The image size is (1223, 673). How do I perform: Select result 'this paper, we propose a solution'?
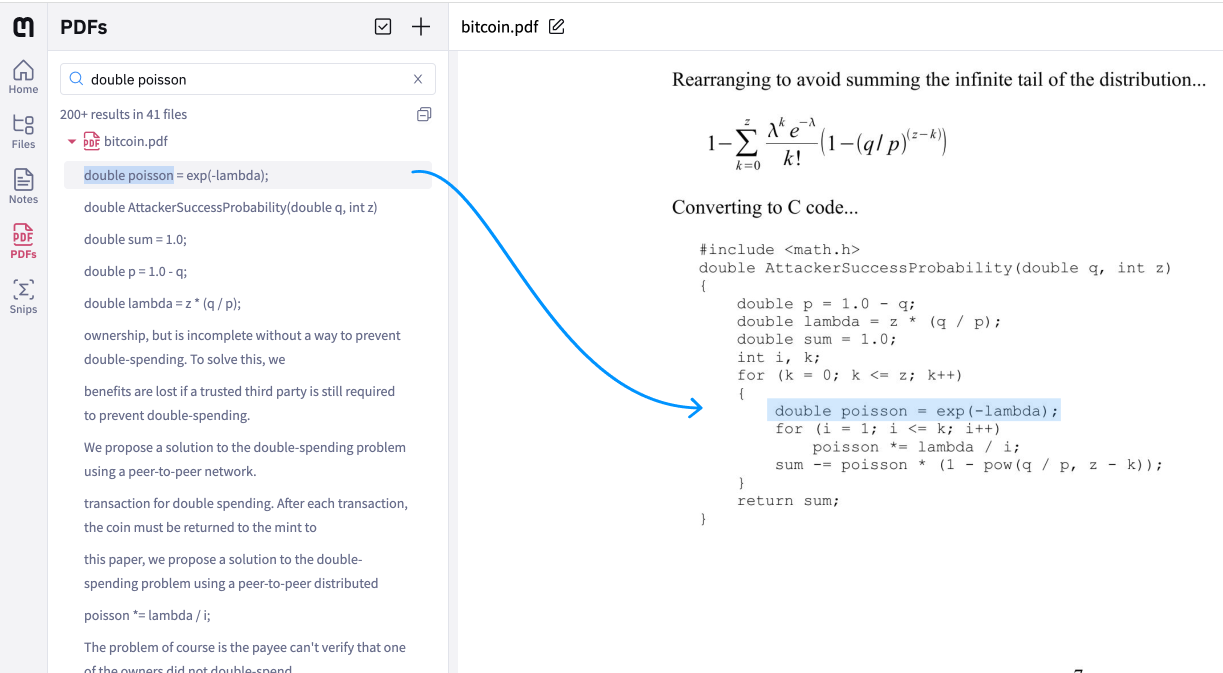pos(231,571)
